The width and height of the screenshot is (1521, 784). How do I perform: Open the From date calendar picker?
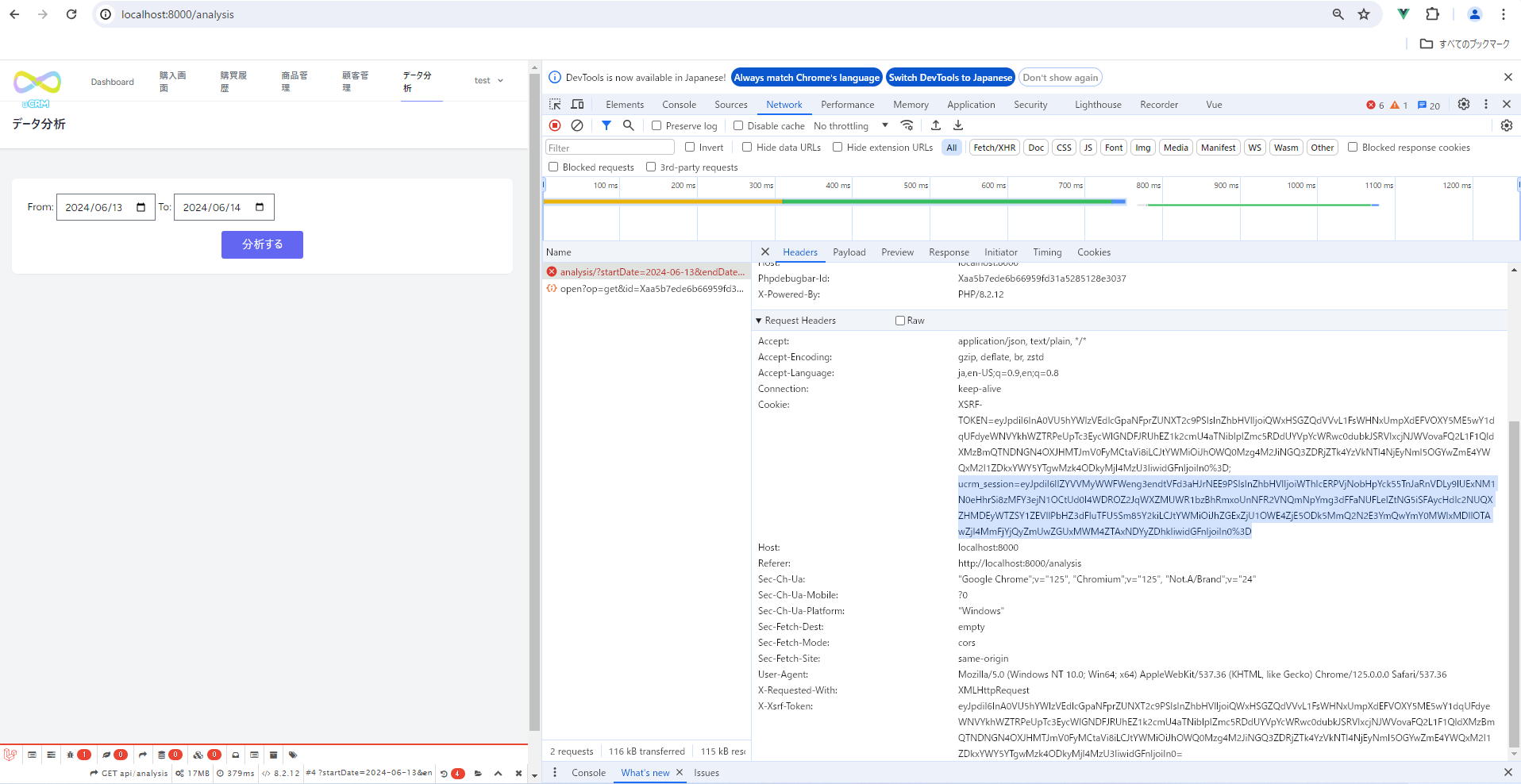click(x=141, y=207)
